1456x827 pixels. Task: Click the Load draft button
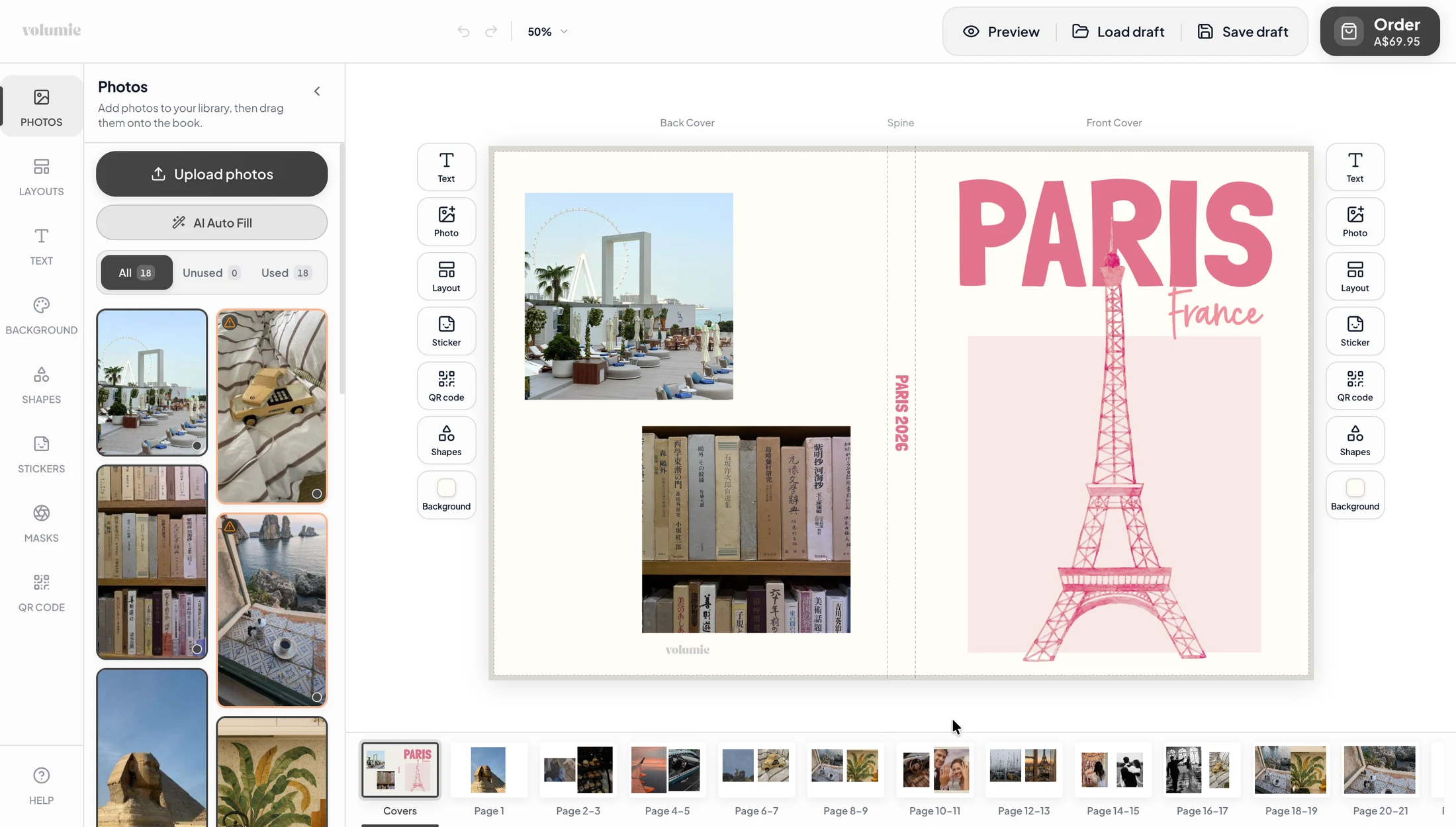1118,31
